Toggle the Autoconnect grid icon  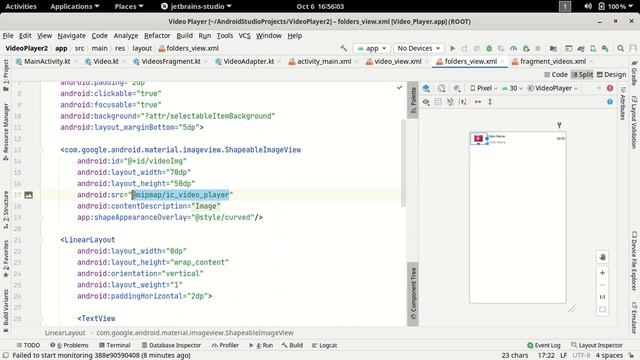point(438,102)
